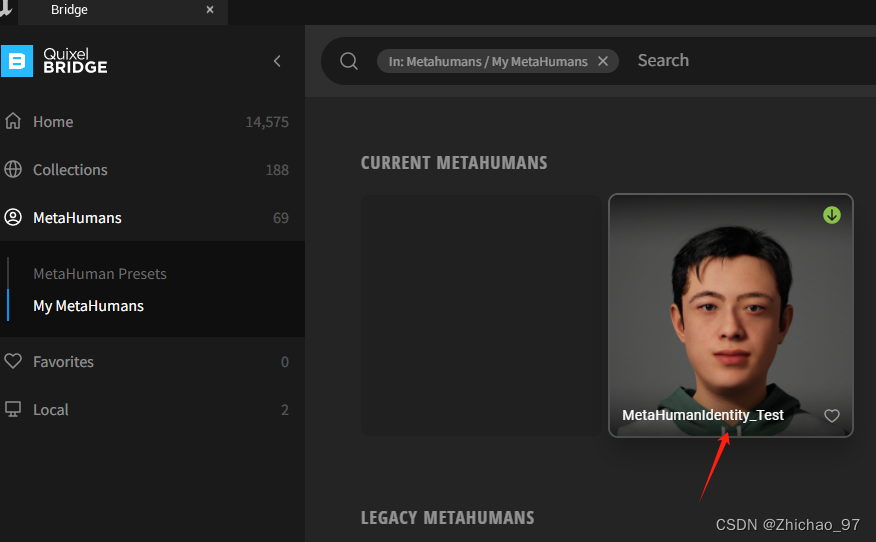Click the Collections globe icon
Screen dimensions: 876x542
pos(13,169)
